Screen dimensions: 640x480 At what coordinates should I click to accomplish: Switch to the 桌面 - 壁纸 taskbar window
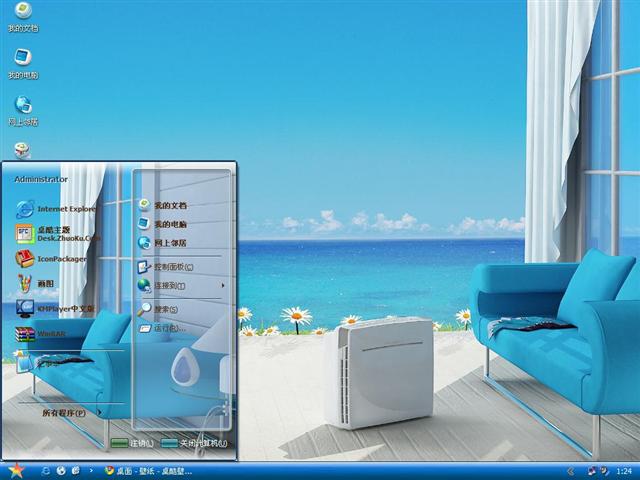tap(148, 471)
